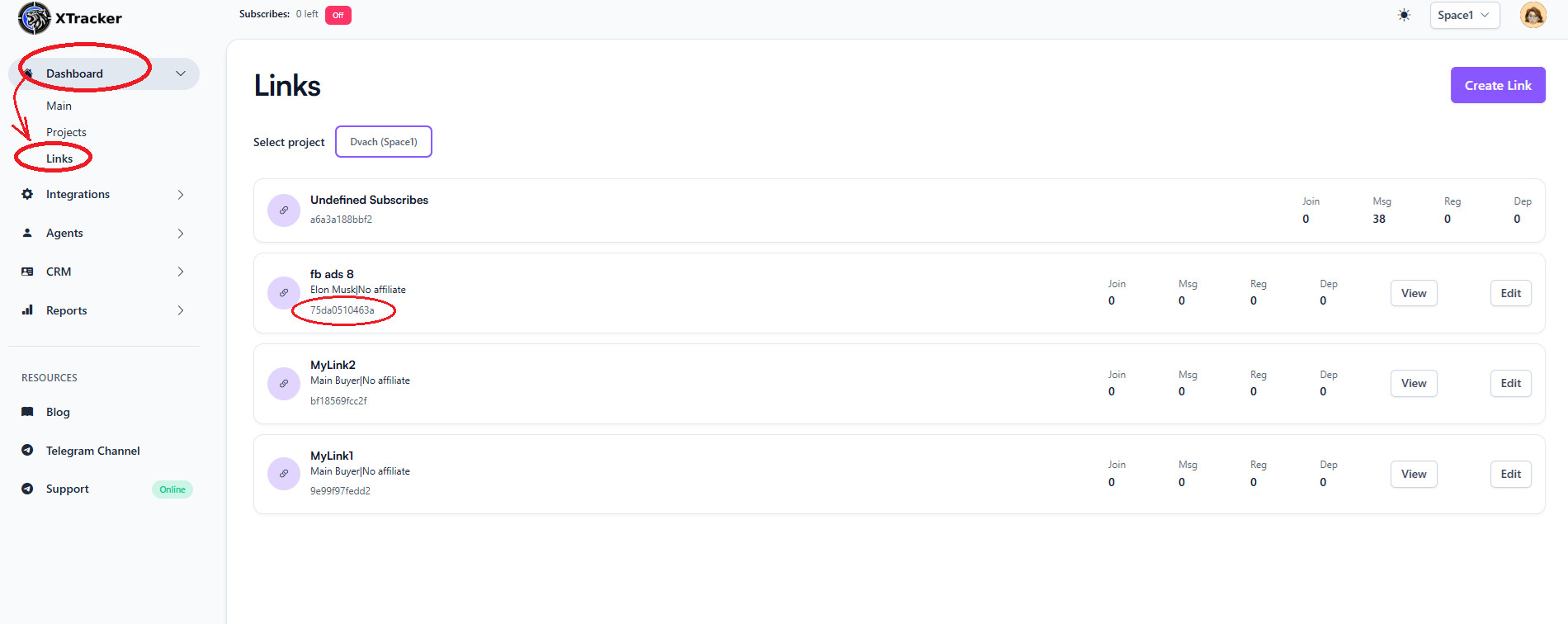Open the user avatar profile
The width and height of the screenshot is (1568, 624).
tap(1533, 15)
